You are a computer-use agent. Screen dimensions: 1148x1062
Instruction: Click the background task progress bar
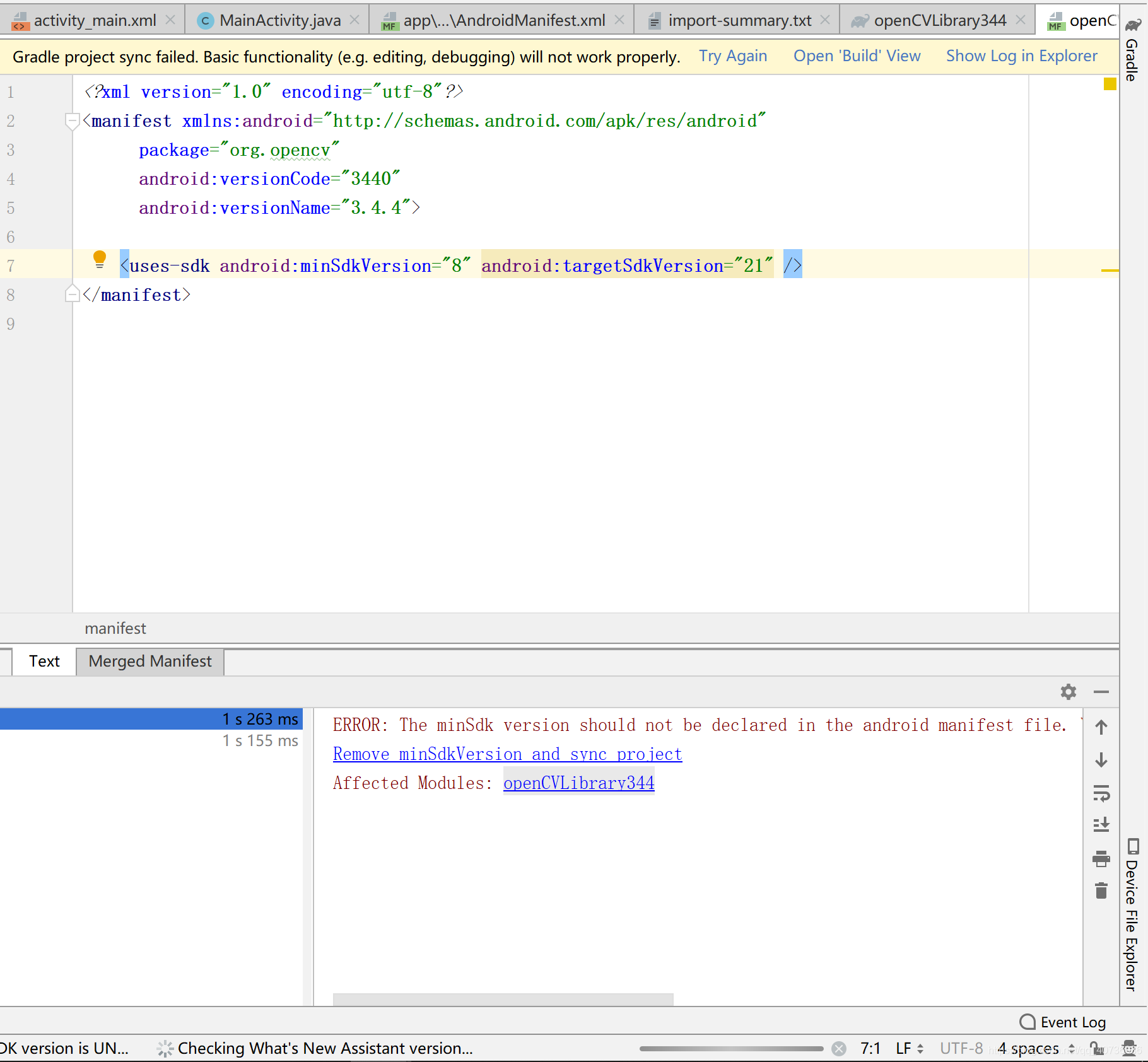pyautogui.click(x=731, y=1048)
